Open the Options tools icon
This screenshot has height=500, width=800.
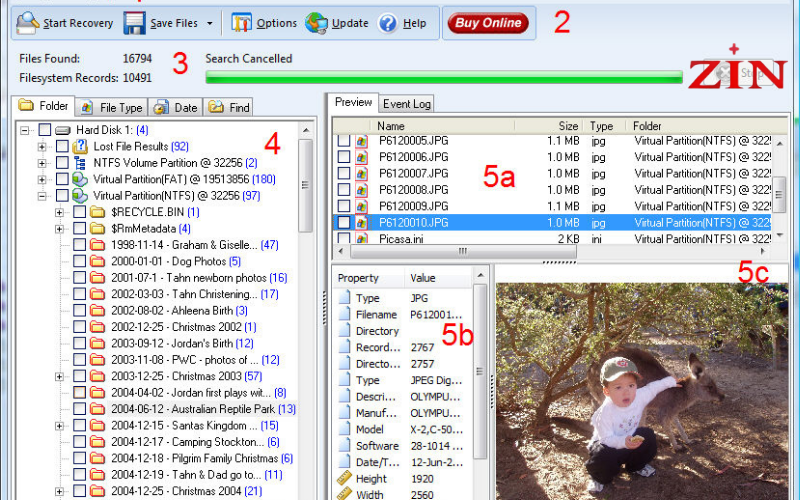pyautogui.click(x=241, y=23)
